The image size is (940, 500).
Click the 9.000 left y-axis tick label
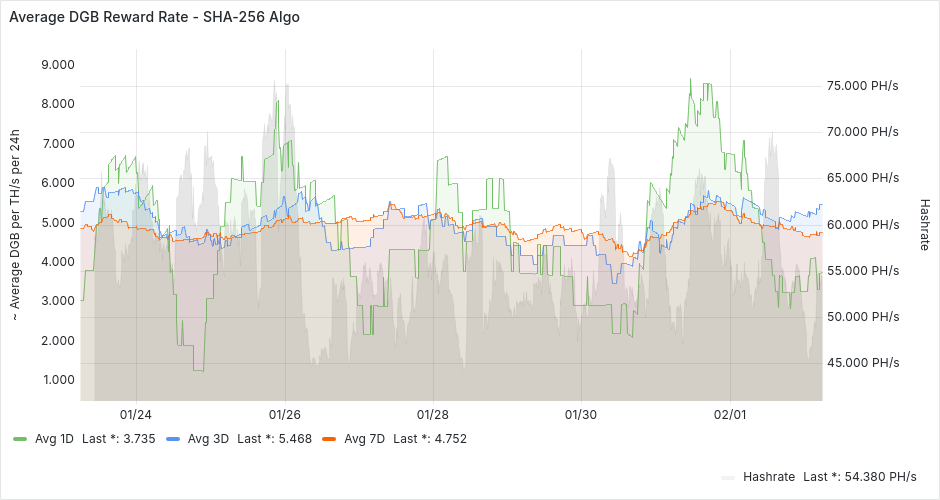pyautogui.click(x=58, y=65)
